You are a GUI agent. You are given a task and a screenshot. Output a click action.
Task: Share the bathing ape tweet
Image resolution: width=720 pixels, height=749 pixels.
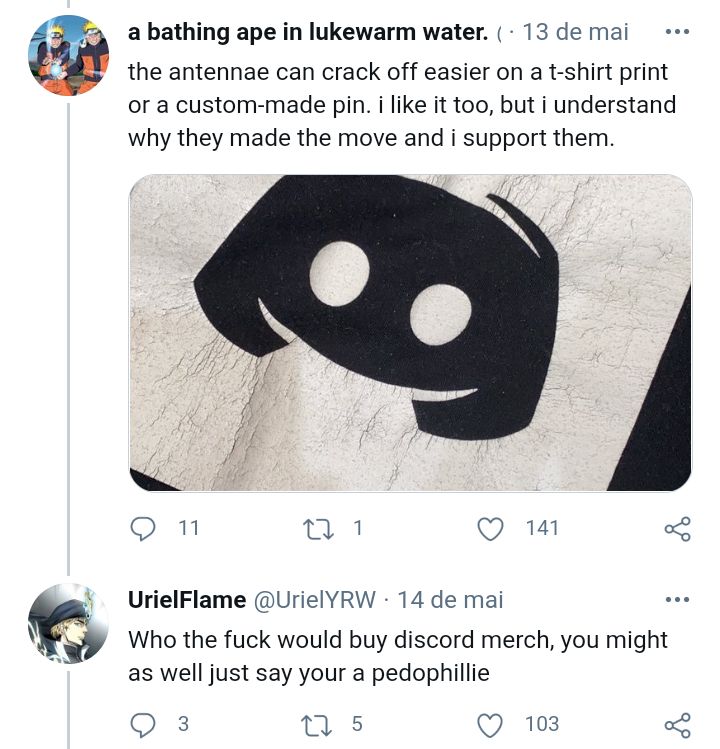tap(677, 529)
